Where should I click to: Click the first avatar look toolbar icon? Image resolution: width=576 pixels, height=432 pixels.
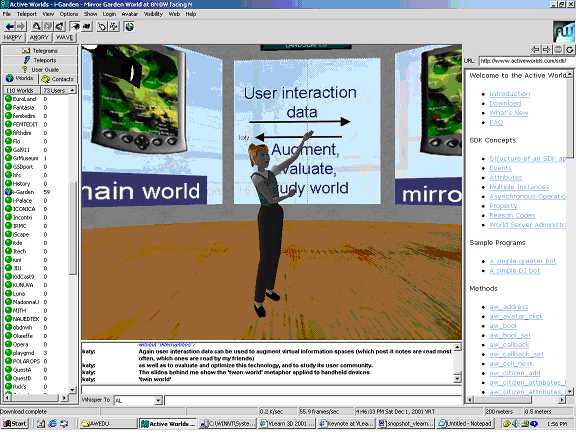click(x=36, y=26)
